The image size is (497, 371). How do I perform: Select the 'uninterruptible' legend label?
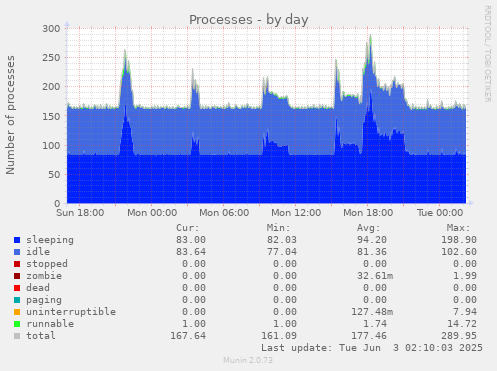tap(71, 312)
